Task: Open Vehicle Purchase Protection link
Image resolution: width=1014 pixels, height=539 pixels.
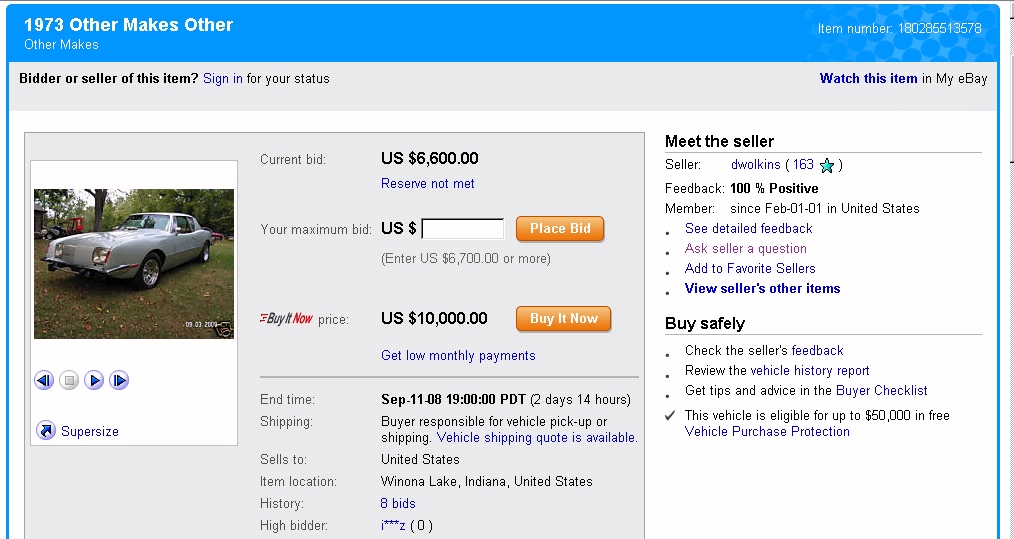Action: (767, 432)
